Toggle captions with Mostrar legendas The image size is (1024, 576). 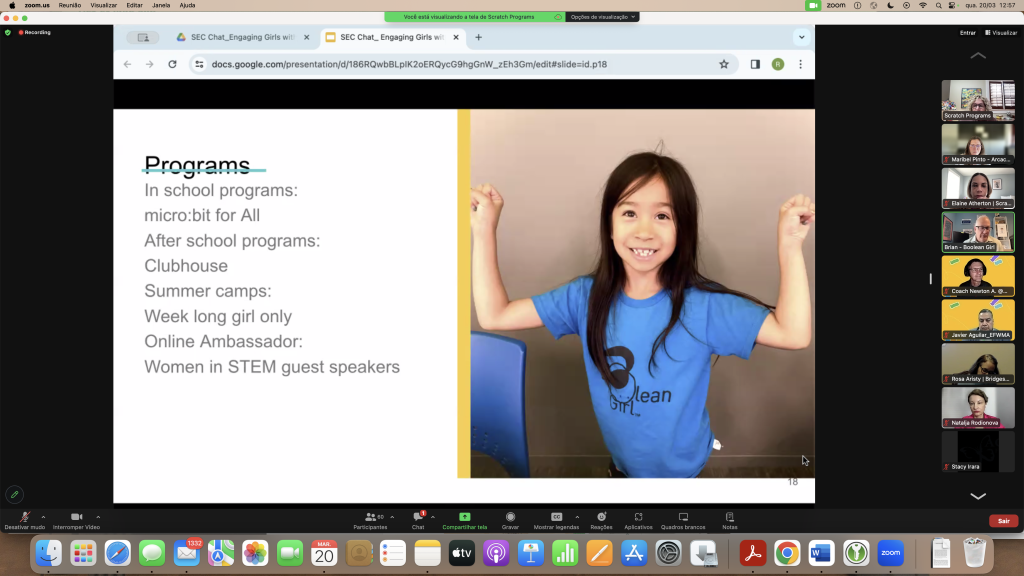pos(556,520)
